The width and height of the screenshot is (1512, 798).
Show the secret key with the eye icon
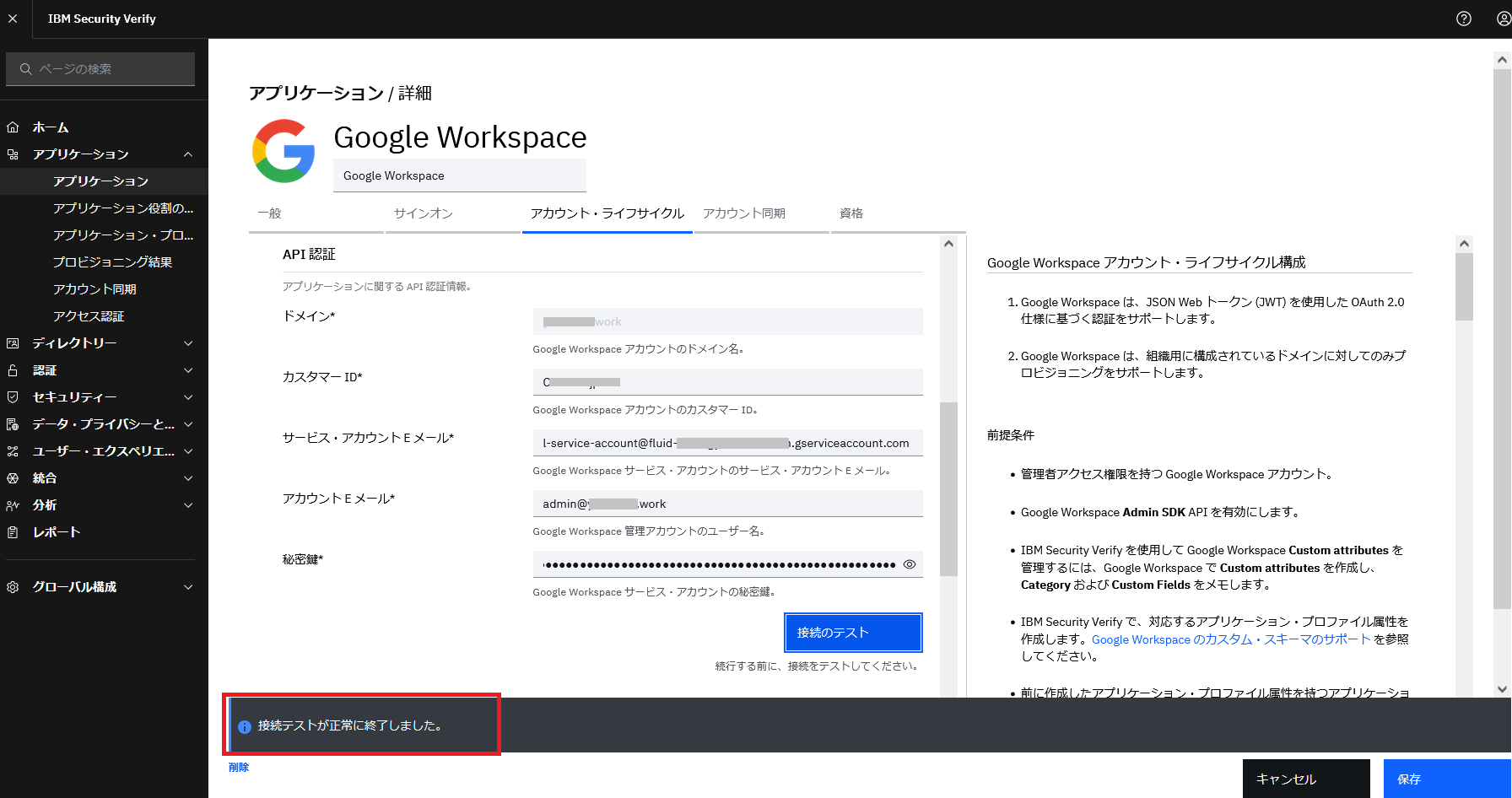pyautogui.click(x=910, y=564)
